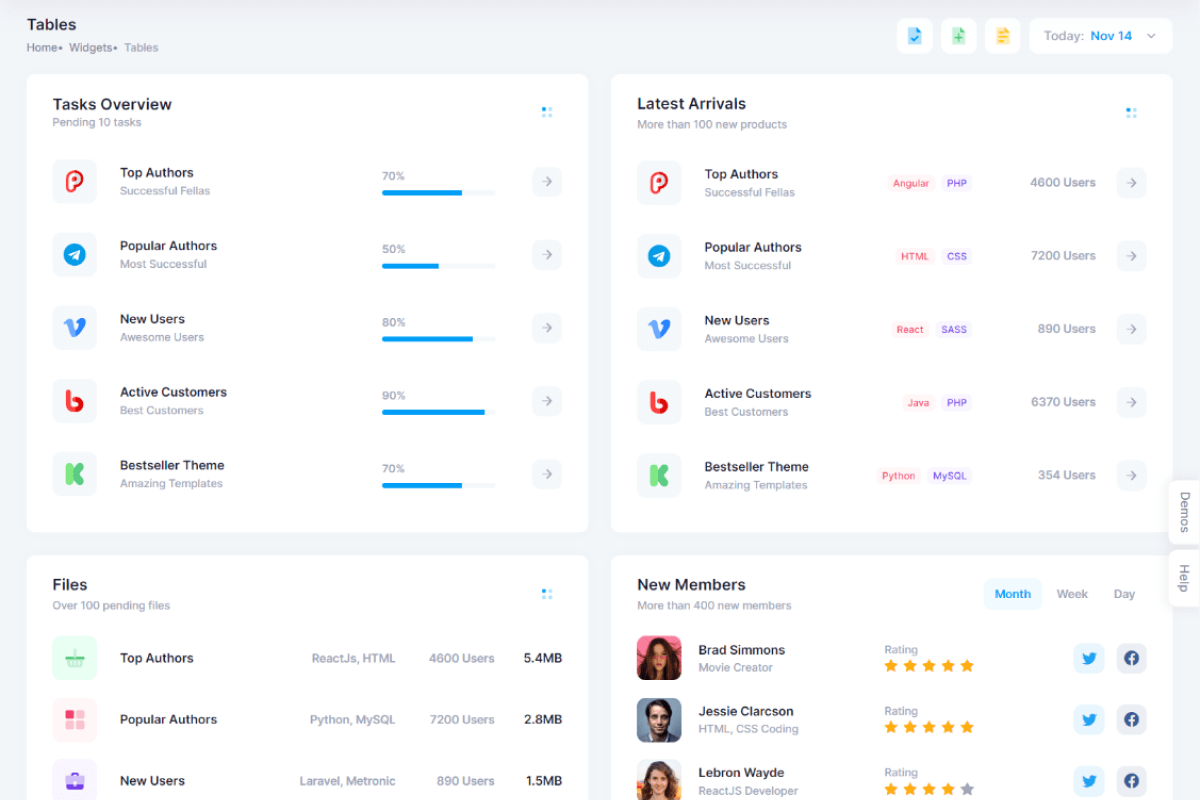Image resolution: width=1200 pixels, height=800 pixels.
Task: Click arrow next to 7200 Users arrival
Action: [x=1131, y=256]
